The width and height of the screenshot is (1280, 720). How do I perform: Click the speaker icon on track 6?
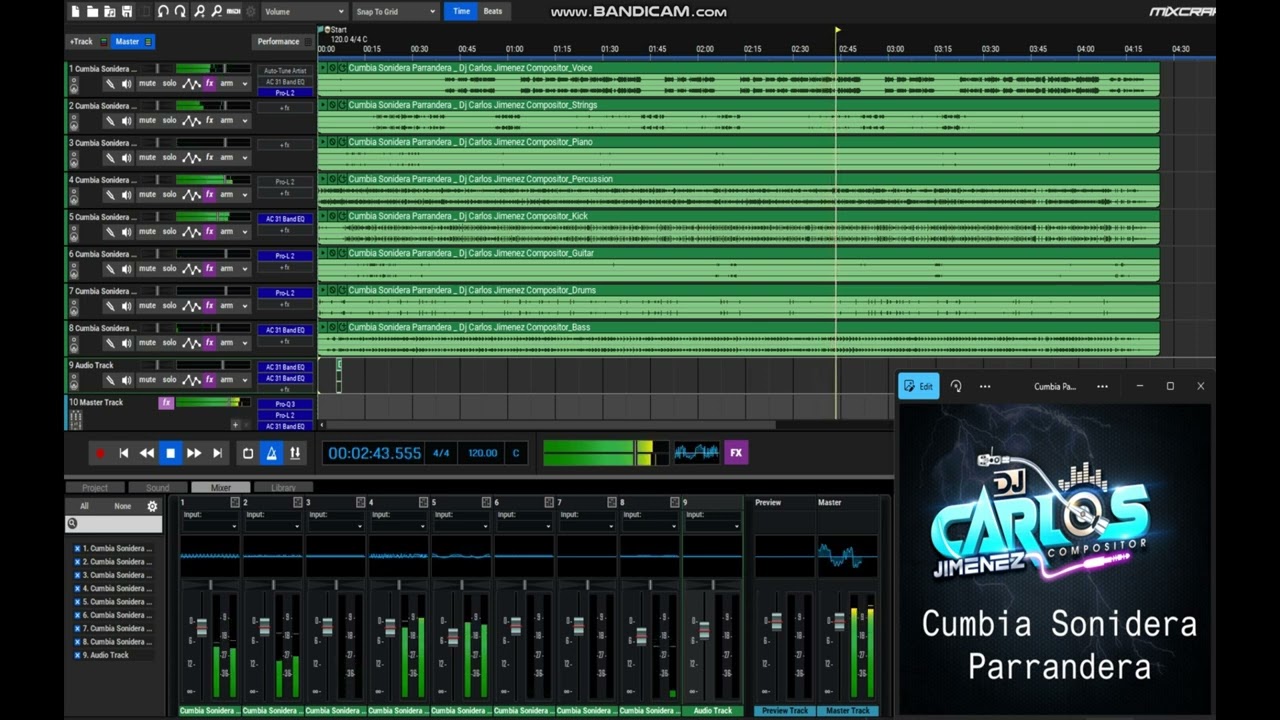point(126,268)
